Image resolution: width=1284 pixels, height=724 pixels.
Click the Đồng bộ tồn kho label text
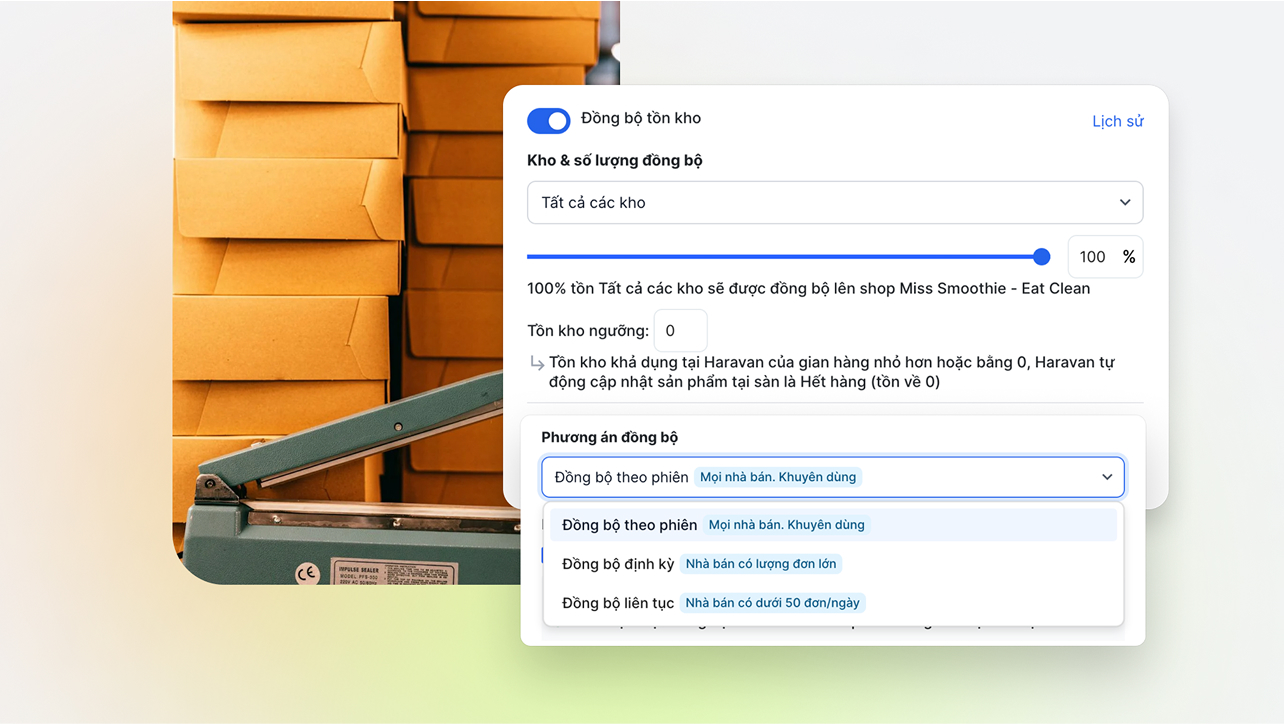pyautogui.click(x=641, y=118)
